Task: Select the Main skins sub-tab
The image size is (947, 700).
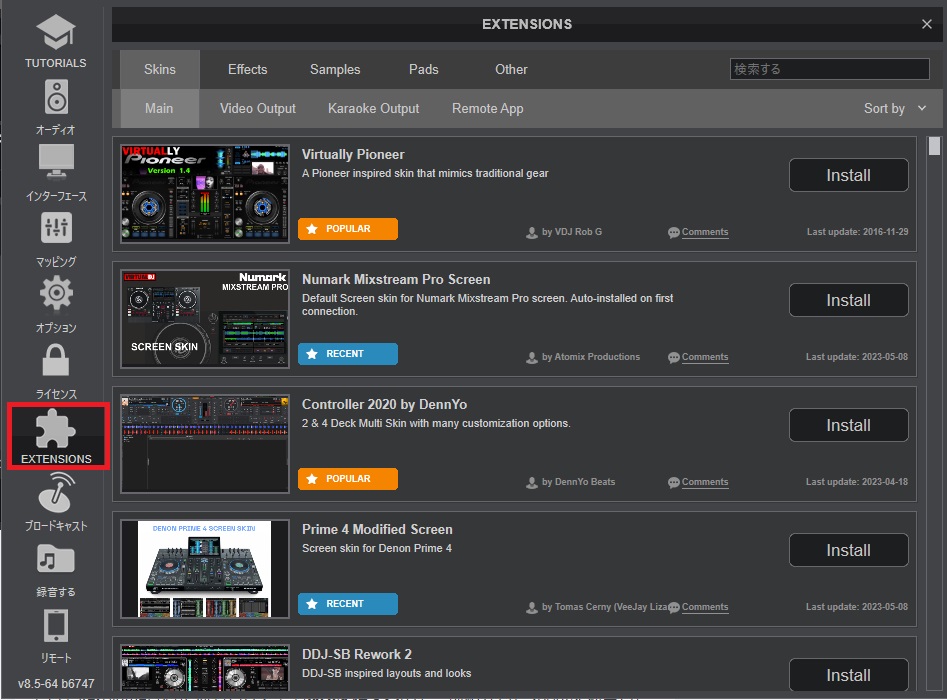Action: 159,109
